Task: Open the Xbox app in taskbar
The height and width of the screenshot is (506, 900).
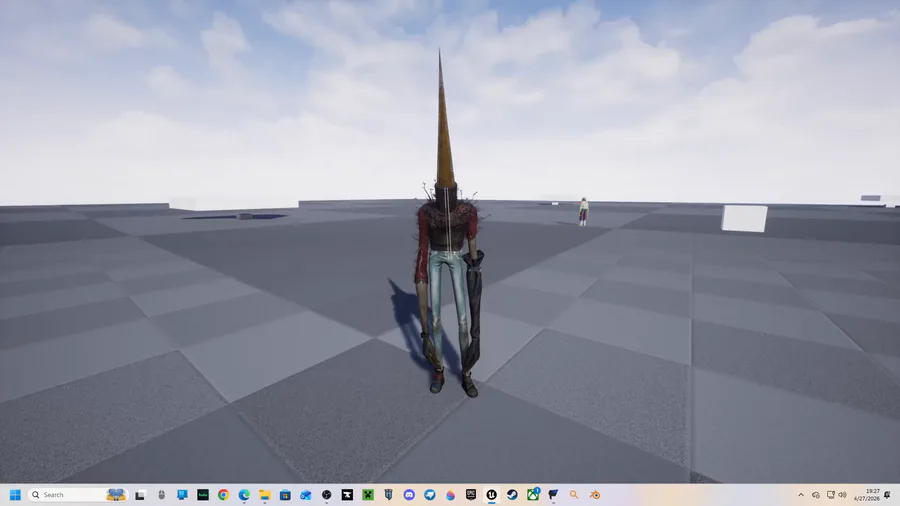Action: (533, 495)
